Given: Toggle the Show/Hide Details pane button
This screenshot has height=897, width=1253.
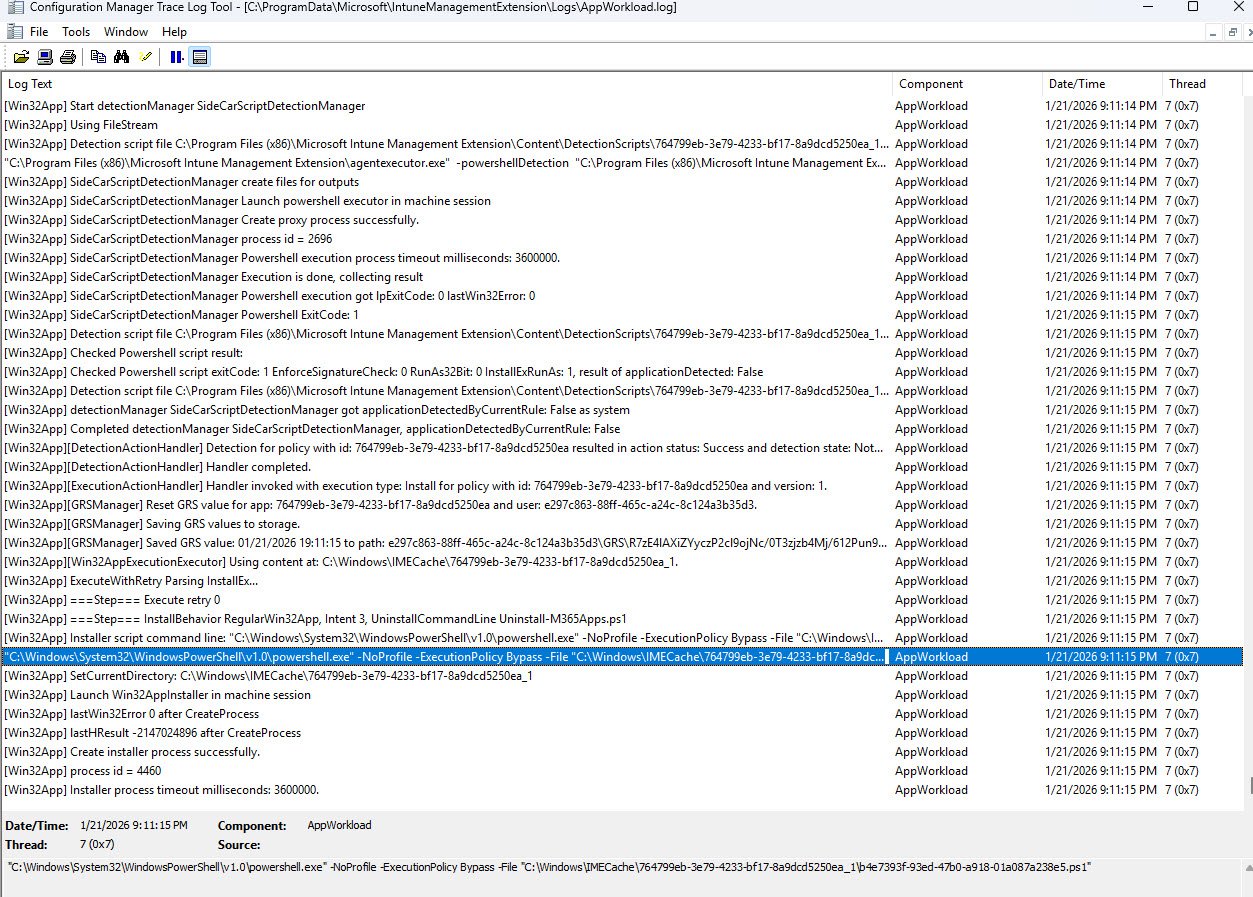Looking at the screenshot, I should click(x=200, y=57).
